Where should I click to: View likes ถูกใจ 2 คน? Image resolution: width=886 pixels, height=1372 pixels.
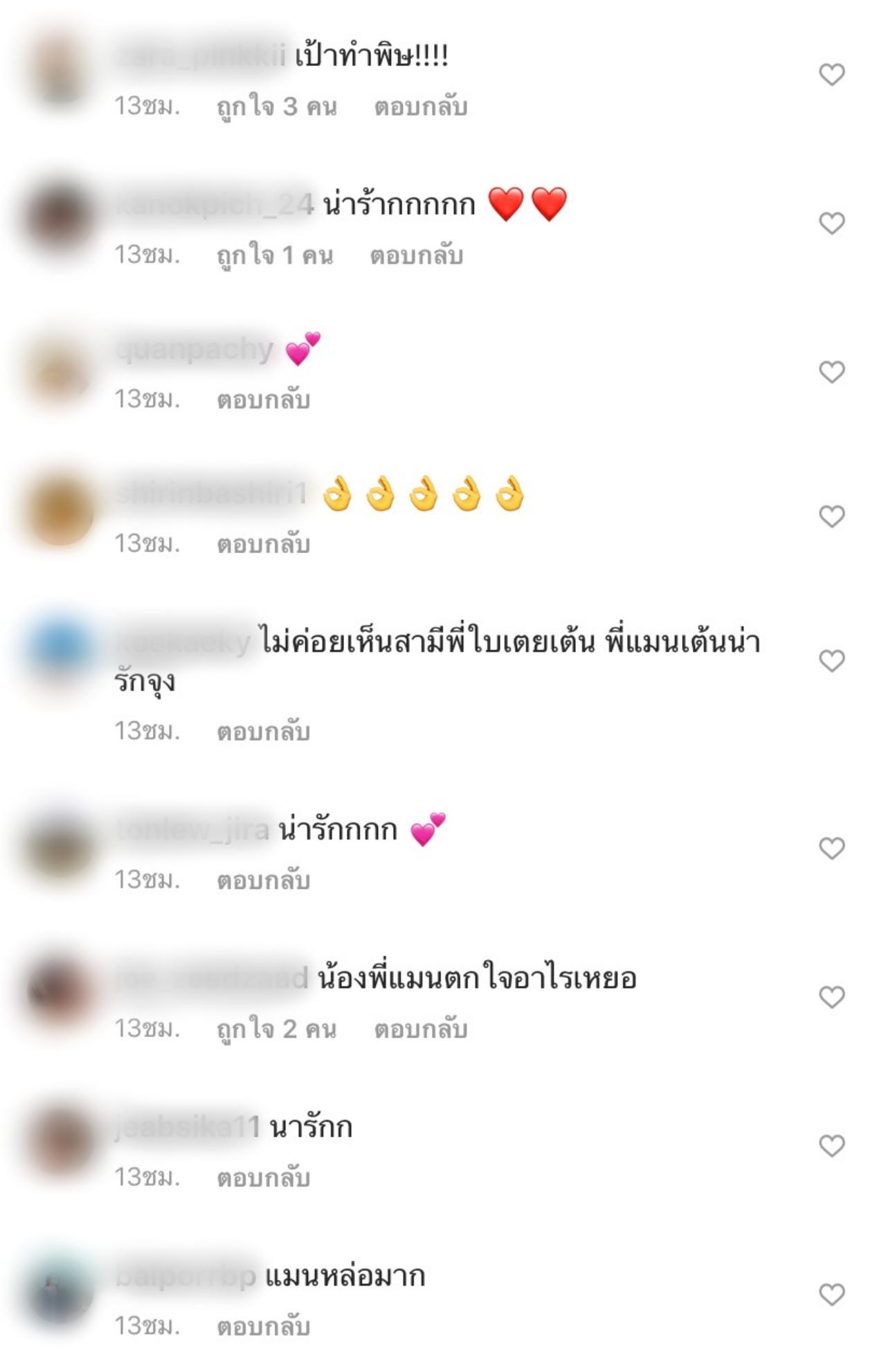pyautogui.click(x=277, y=1029)
